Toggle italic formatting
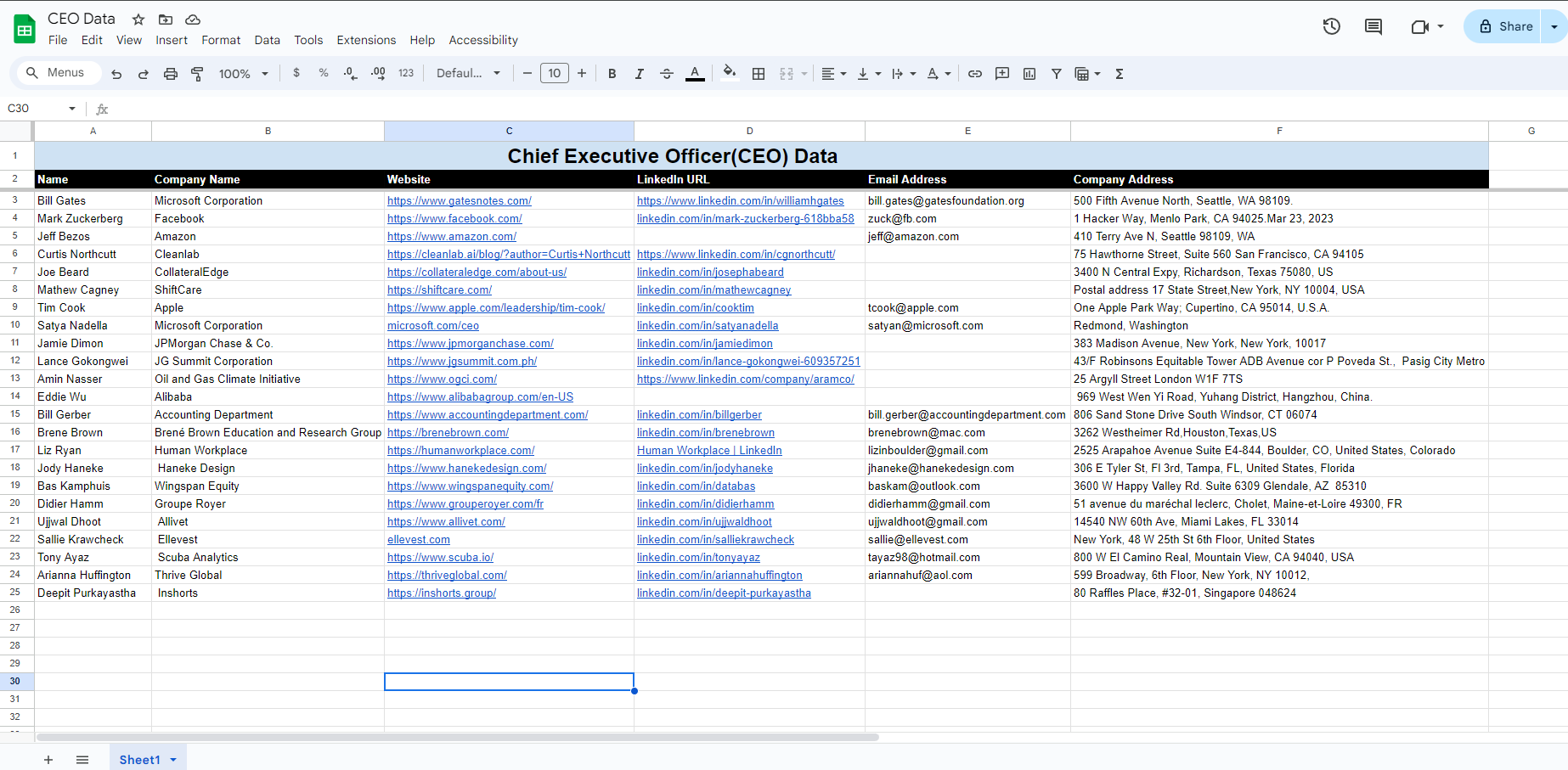The image size is (1568, 770). click(x=640, y=74)
